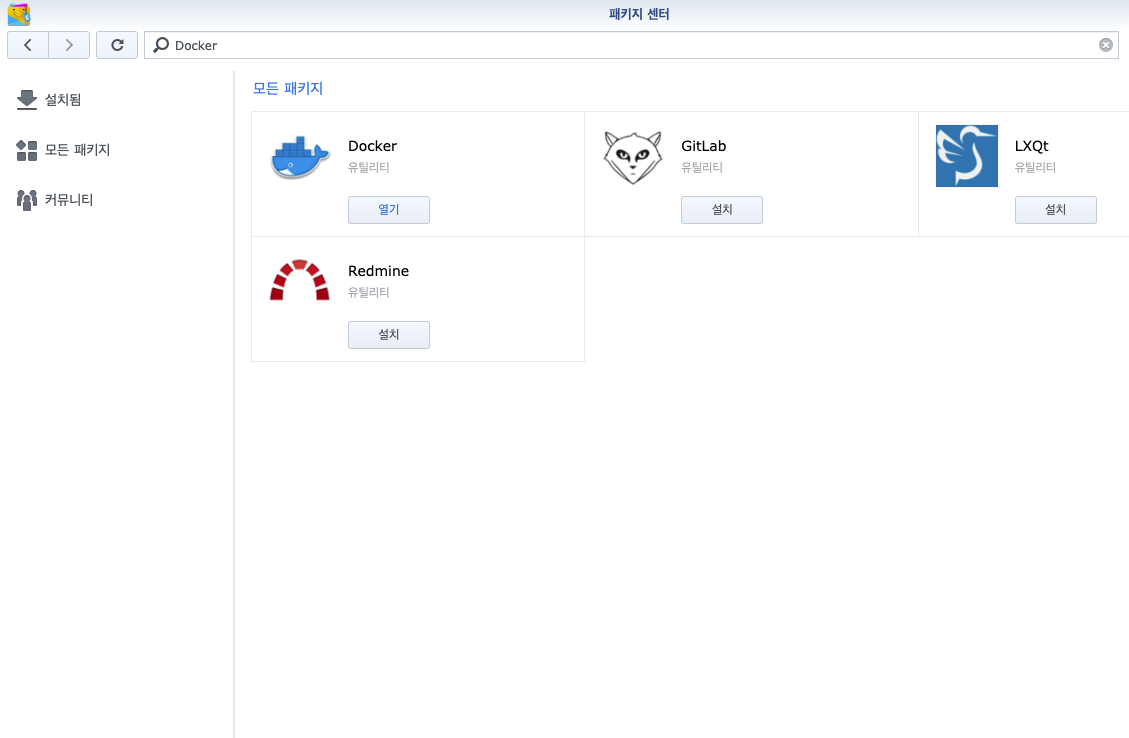
Task: Focus the search field containing Docker
Action: 631,45
